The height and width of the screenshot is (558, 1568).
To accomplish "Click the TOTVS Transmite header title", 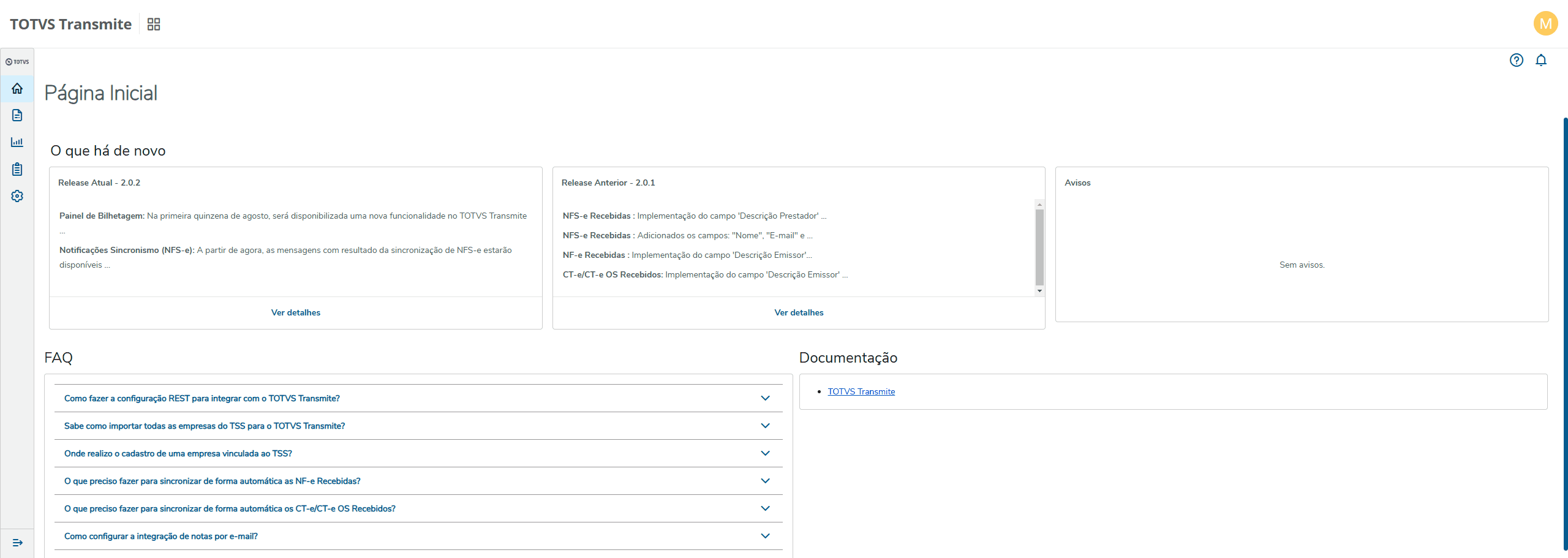I will [71, 24].
